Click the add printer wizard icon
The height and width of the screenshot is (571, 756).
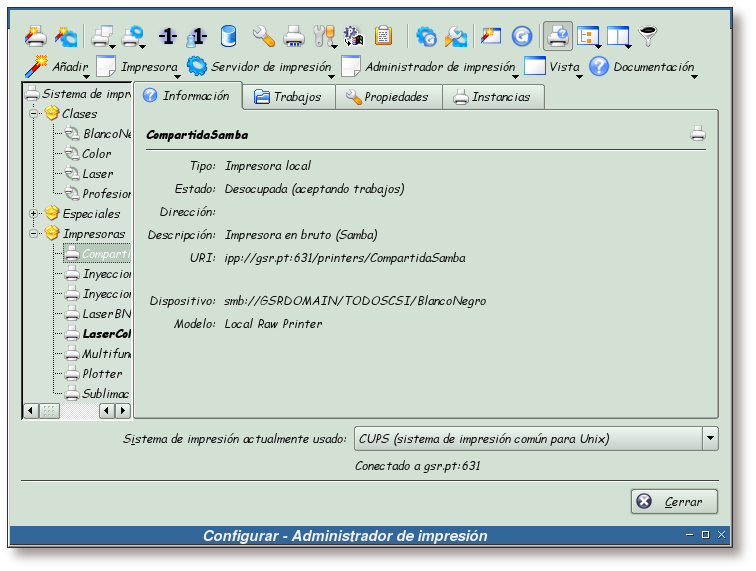pyautogui.click(x=35, y=36)
